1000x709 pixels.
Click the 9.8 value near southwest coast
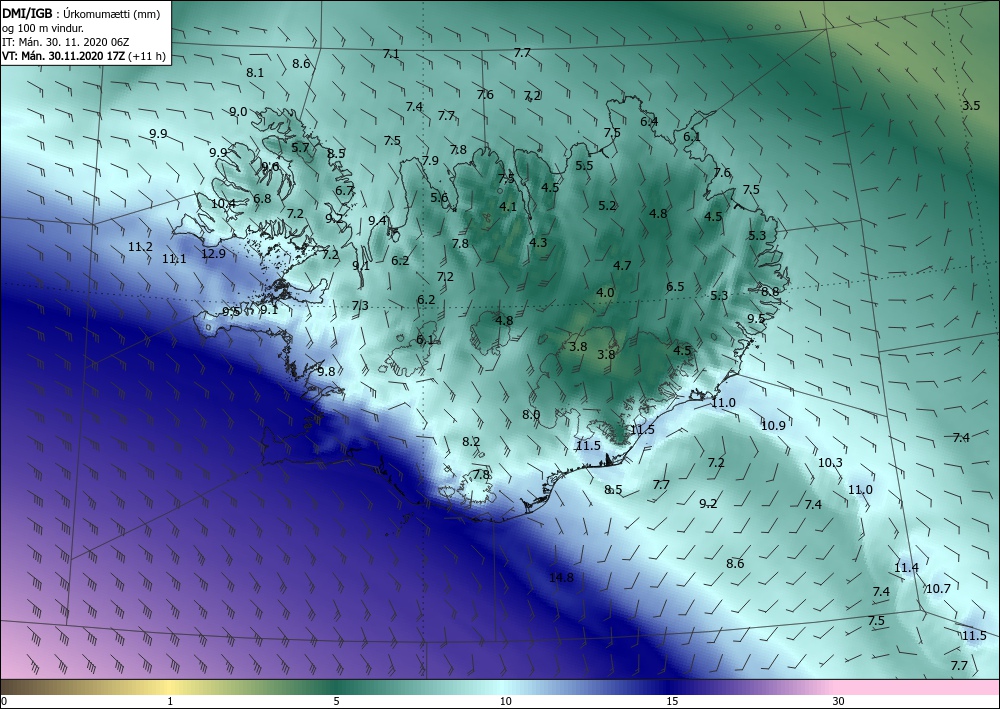coord(326,371)
